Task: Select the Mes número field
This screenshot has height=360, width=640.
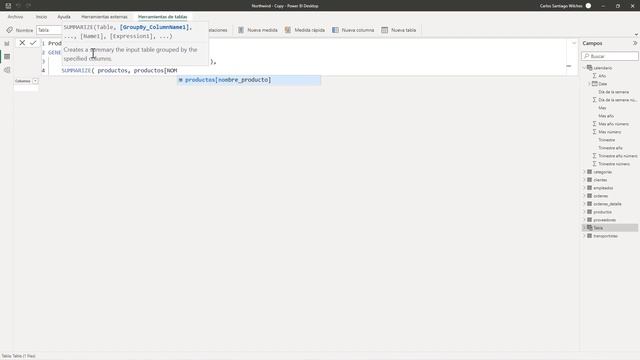Action: [x=610, y=132]
